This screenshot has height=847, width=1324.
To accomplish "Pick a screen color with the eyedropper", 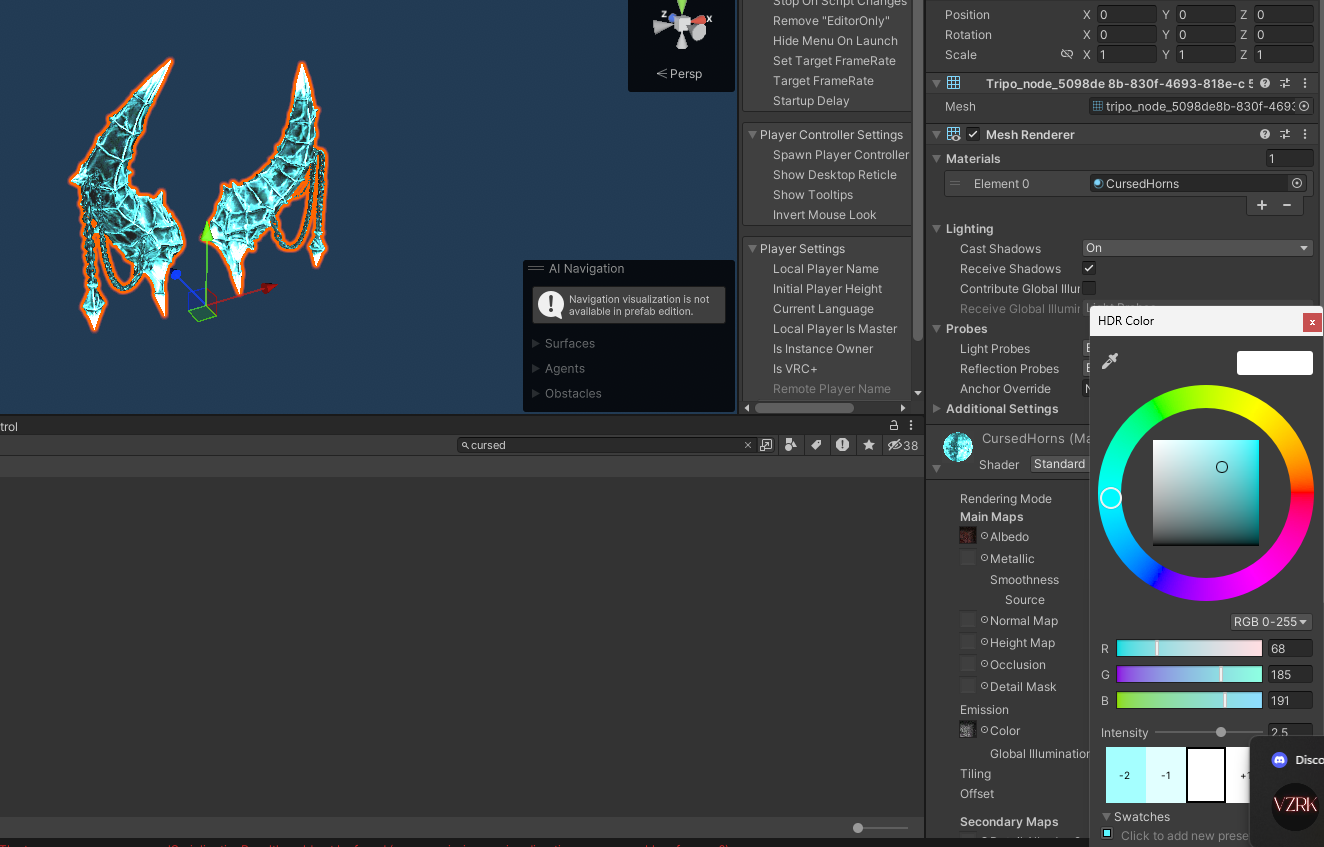I will coord(1109,361).
